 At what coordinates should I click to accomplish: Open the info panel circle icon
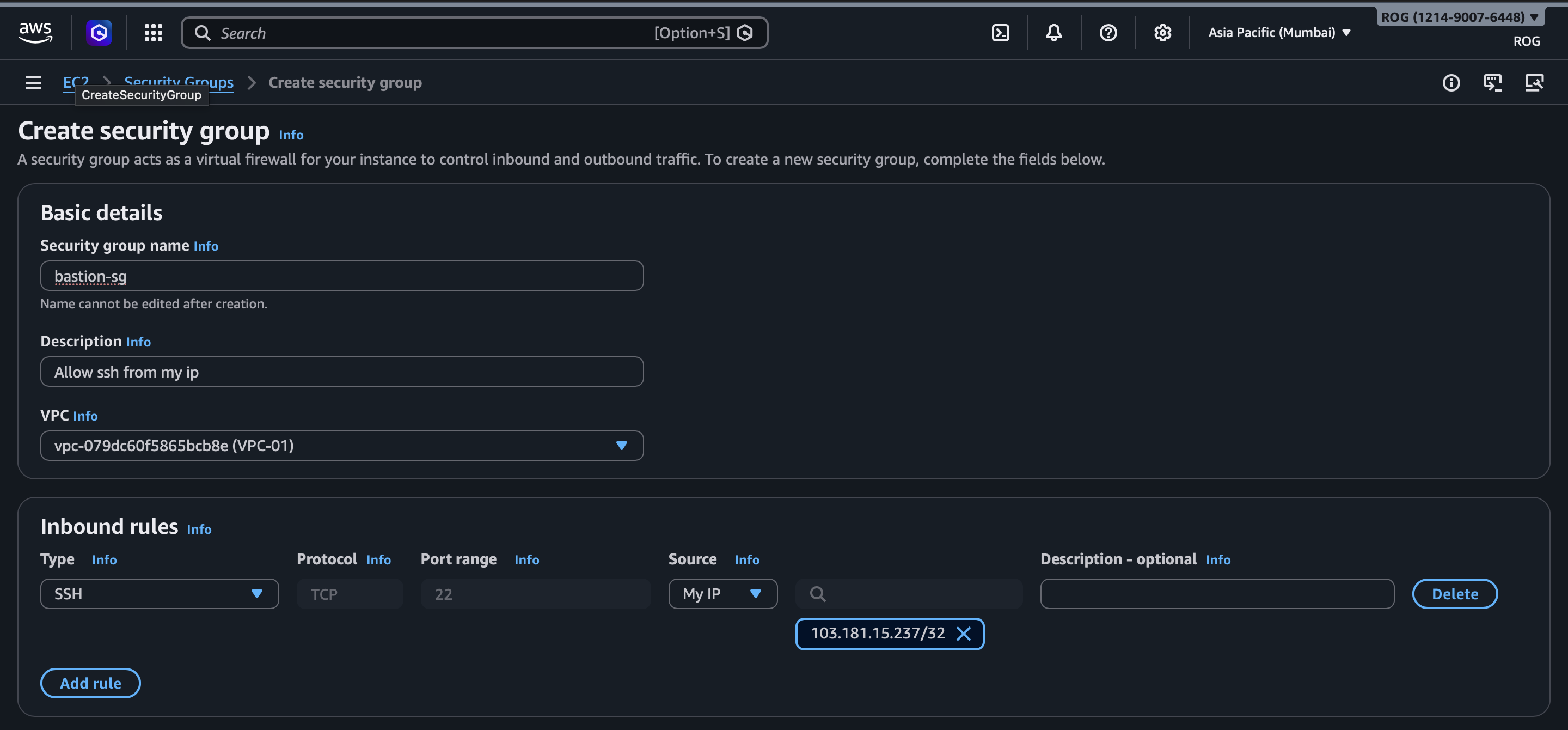(1450, 82)
